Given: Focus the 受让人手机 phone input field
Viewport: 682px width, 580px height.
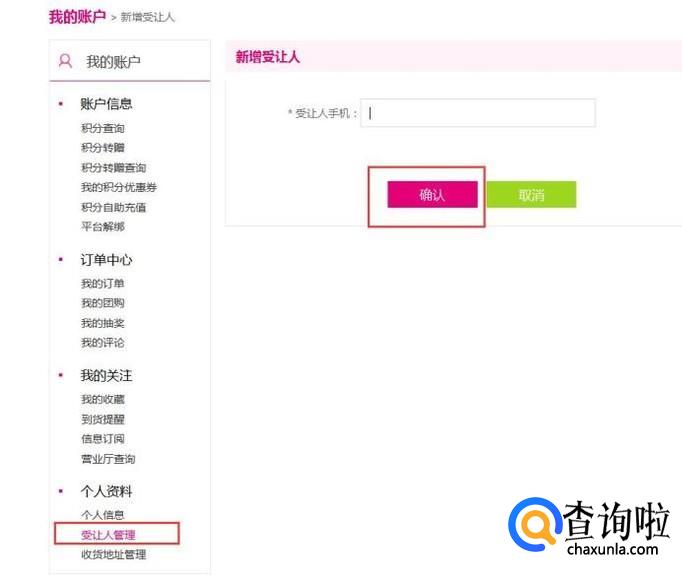Looking at the screenshot, I should pyautogui.click(x=478, y=113).
